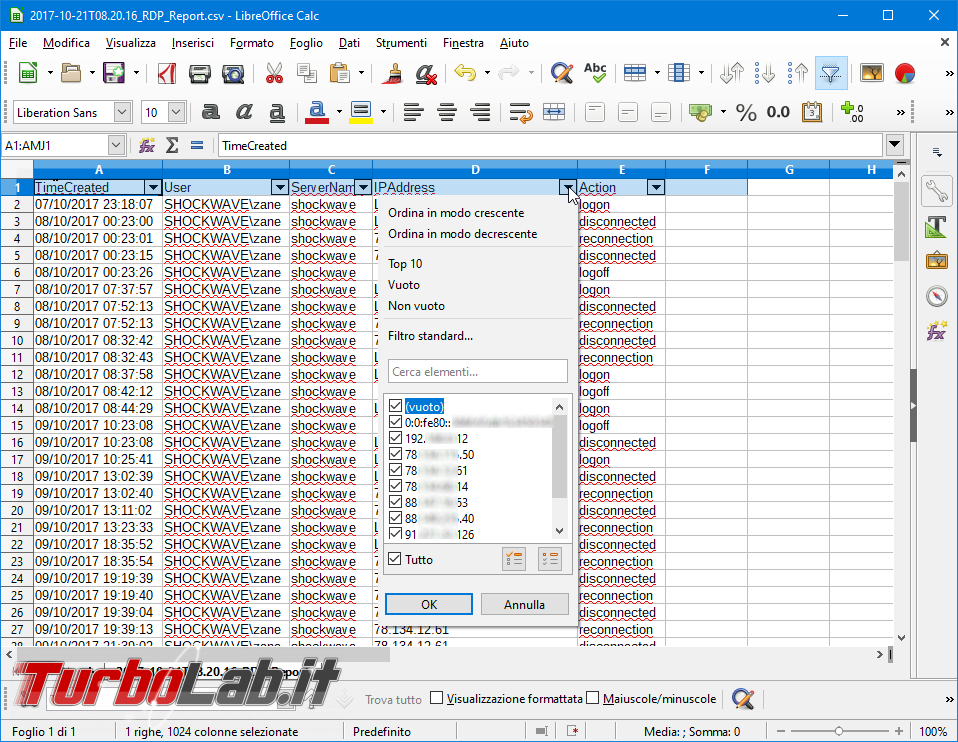
Task: Enable Maiuscole/minuscole checkbox
Action: (592, 698)
